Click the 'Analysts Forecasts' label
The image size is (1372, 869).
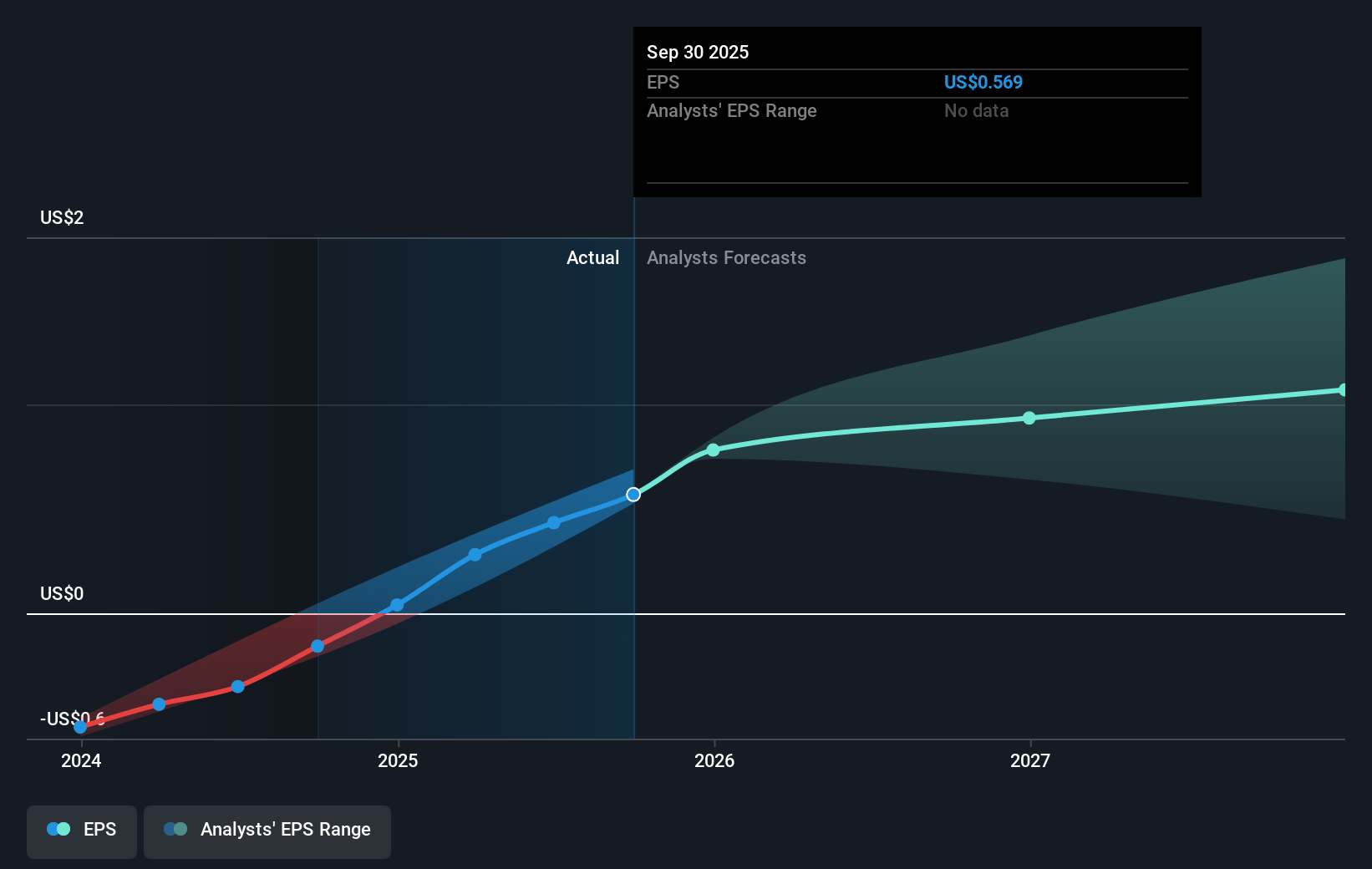coord(726,257)
